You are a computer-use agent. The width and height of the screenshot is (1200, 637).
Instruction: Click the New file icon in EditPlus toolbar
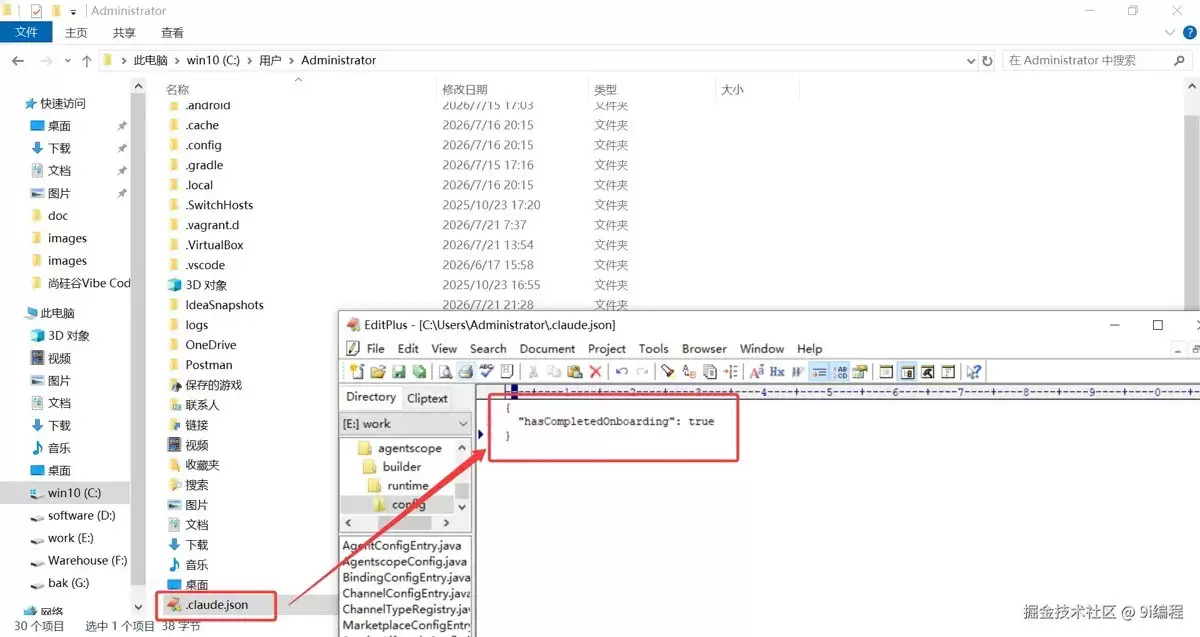point(357,372)
